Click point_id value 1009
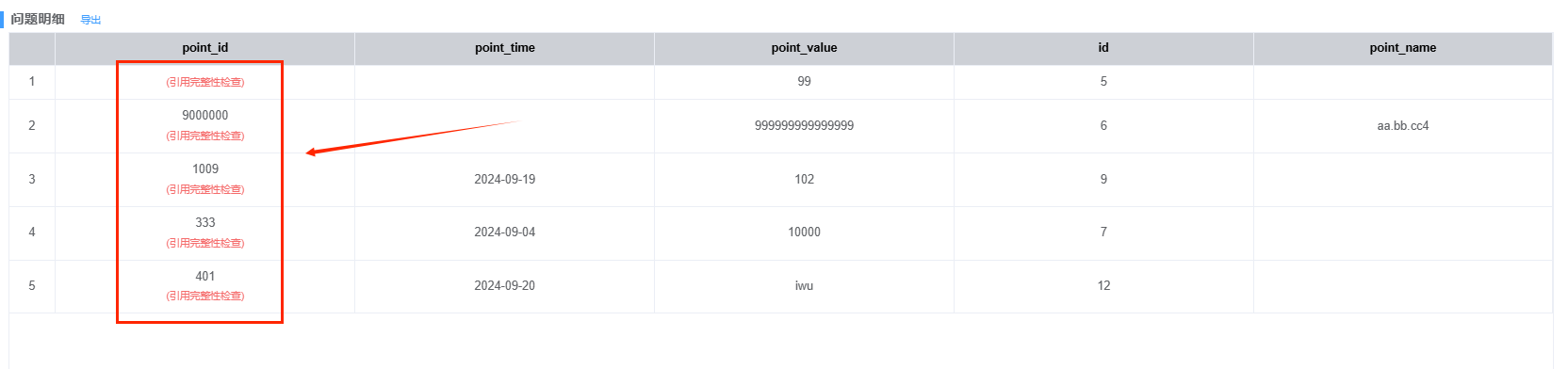This screenshot has height=369, width=1568. coord(205,168)
